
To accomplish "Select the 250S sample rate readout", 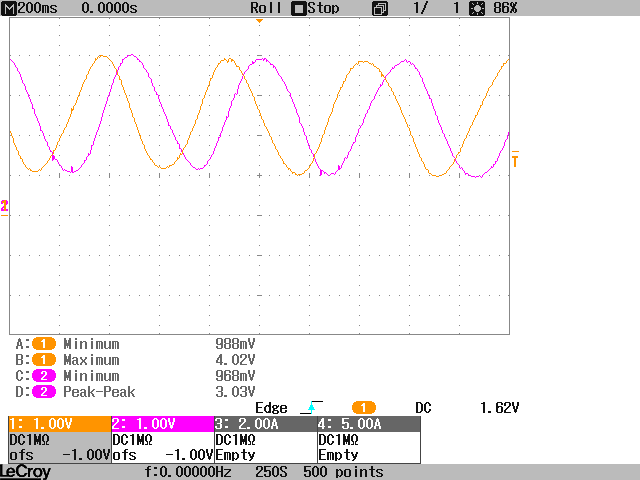I will [x=271, y=472].
